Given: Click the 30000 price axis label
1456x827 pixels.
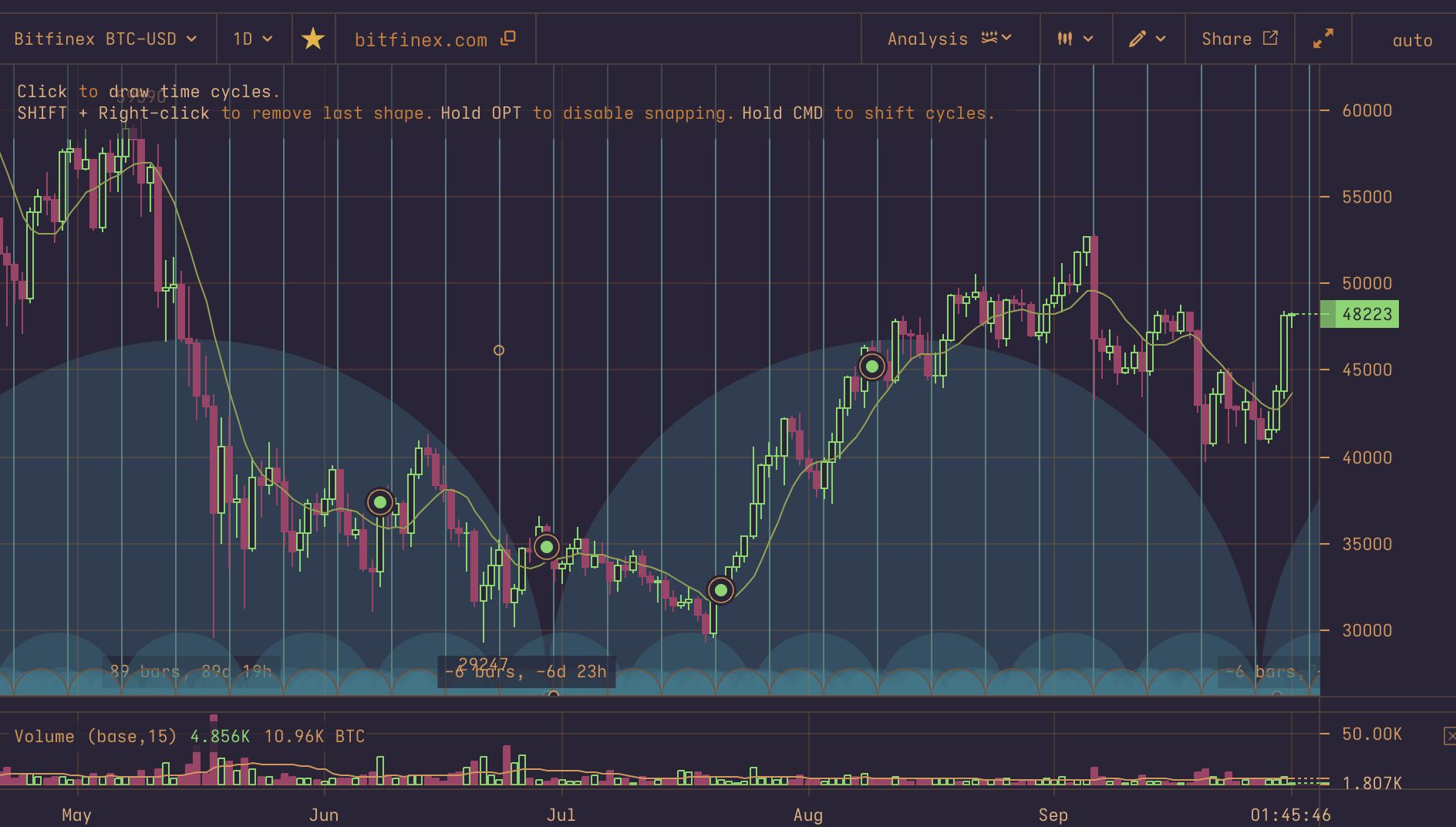Looking at the screenshot, I should pyautogui.click(x=1367, y=630).
